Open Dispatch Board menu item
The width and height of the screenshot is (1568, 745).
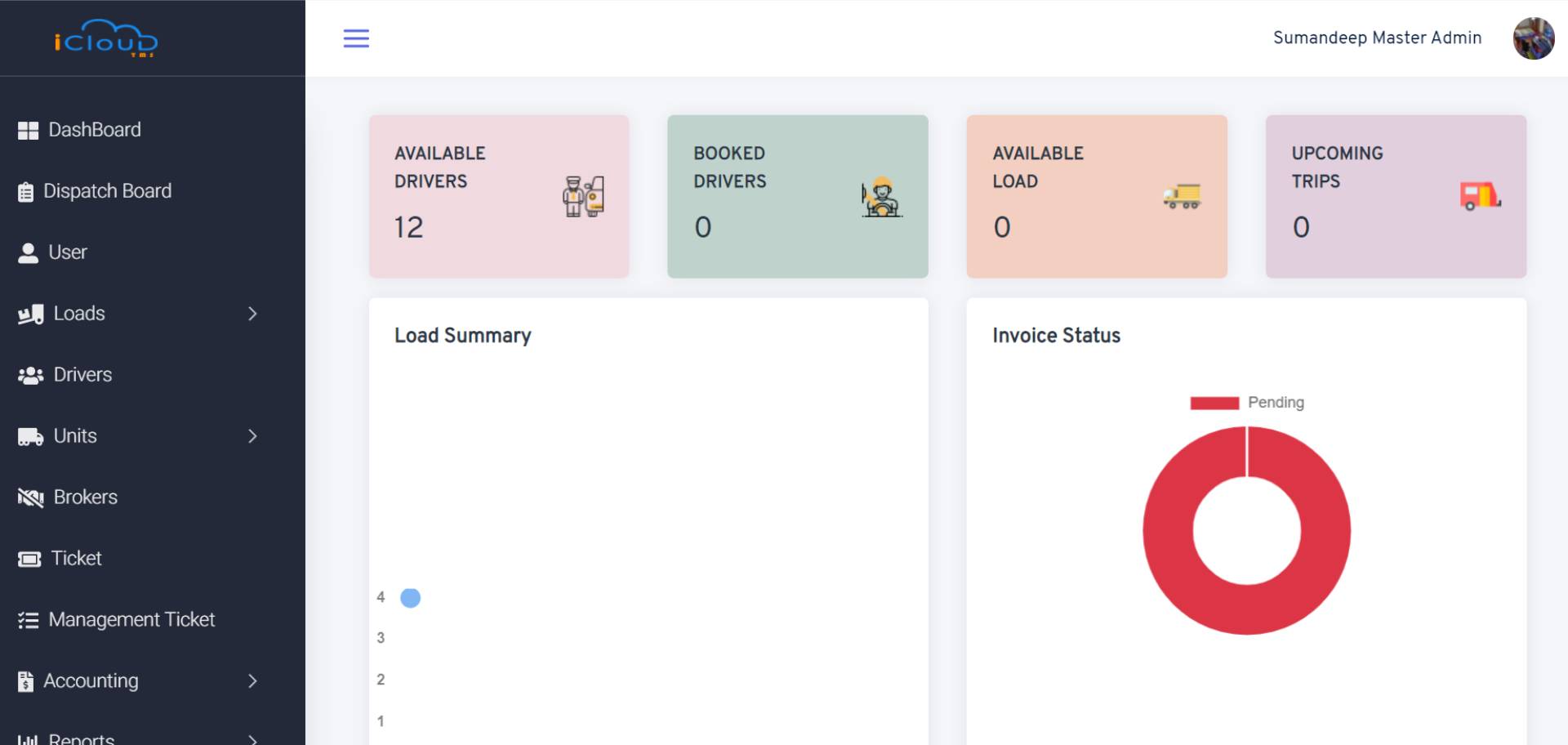(x=107, y=191)
